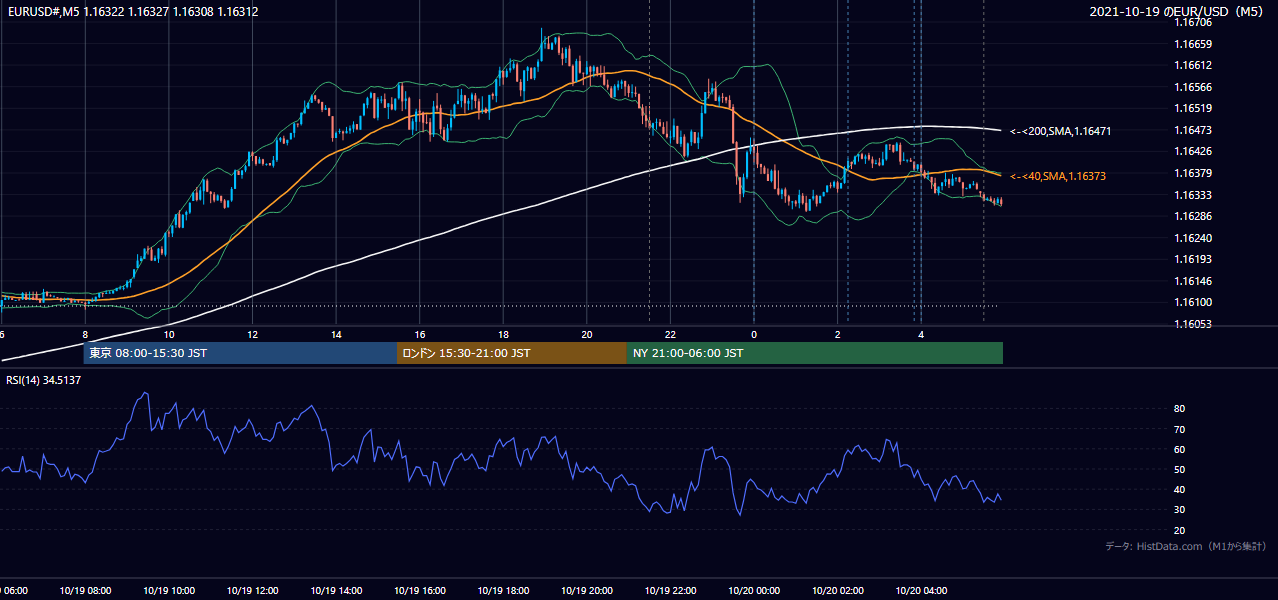Viewport: 1278px width, 600px height.
Task: Select the 10/19 14:00 time axis label
Action: [x=335, y=591]
